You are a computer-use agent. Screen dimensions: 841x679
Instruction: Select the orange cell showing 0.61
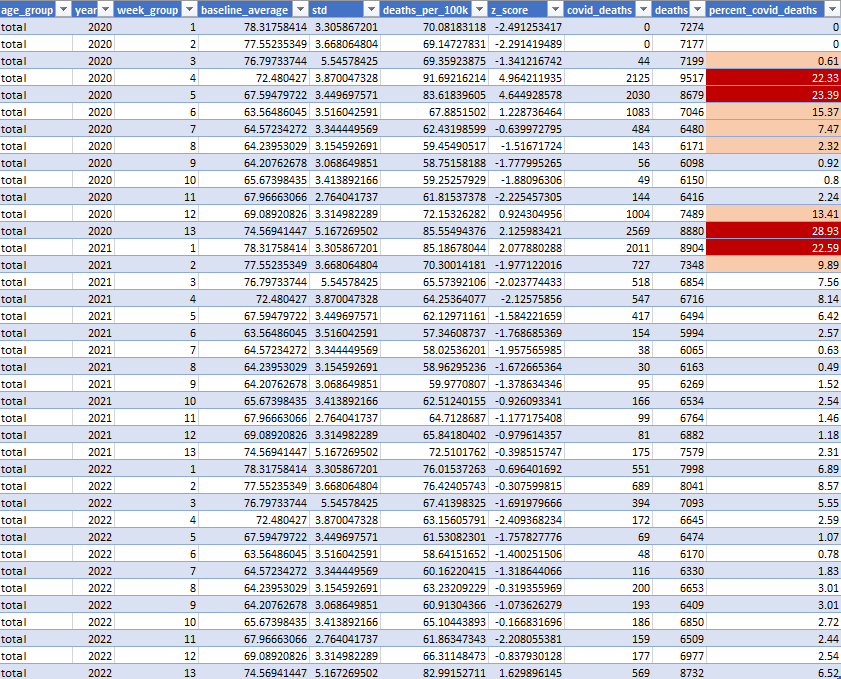click(773, 61)
